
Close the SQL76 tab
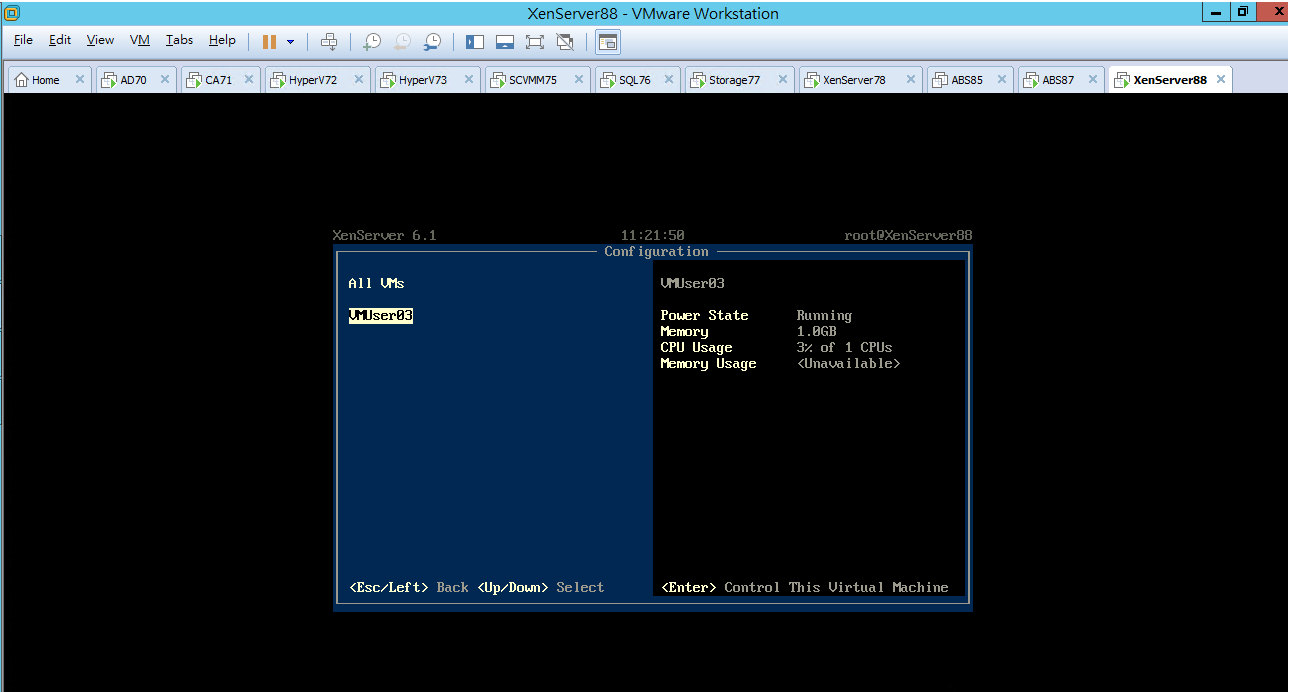[670, 80]
